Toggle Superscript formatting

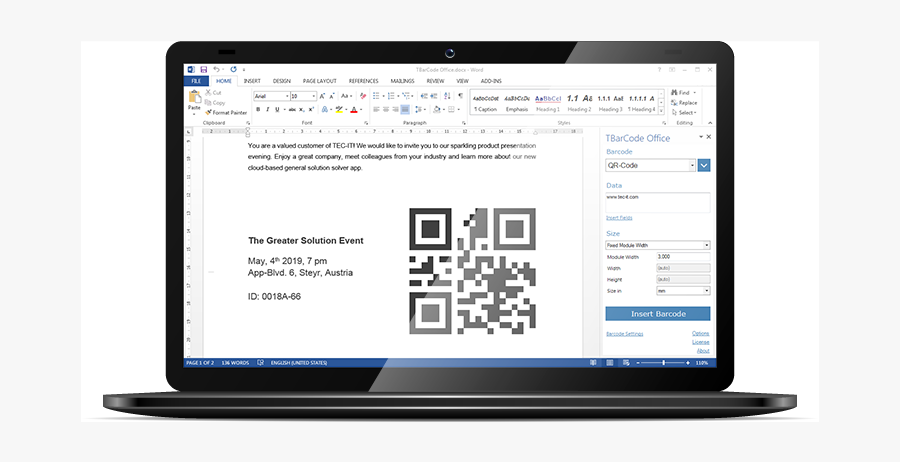[311, 109]
